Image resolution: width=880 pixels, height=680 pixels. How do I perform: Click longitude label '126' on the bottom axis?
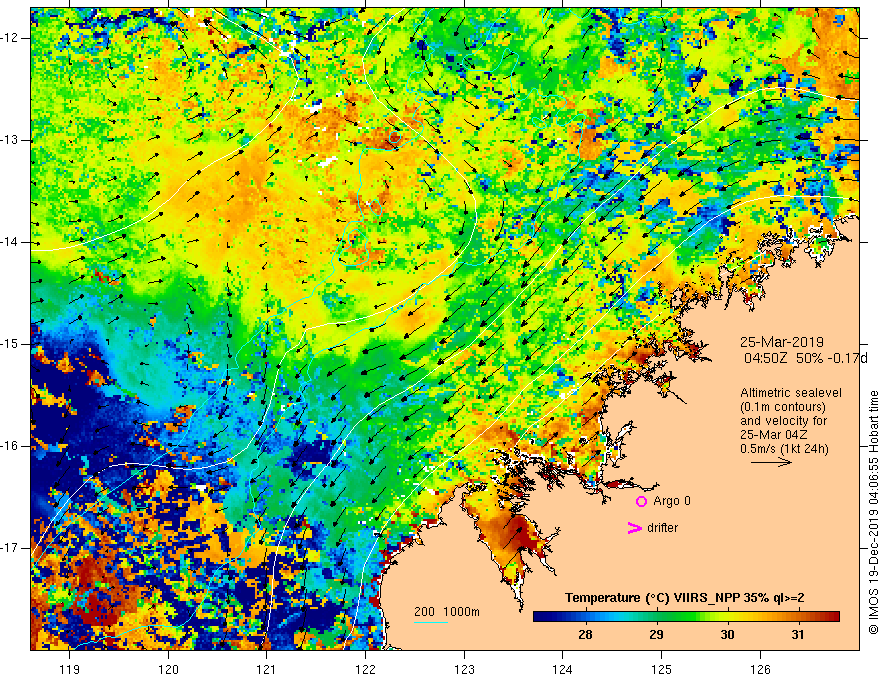pyautogui.click(x=760, y=669)
